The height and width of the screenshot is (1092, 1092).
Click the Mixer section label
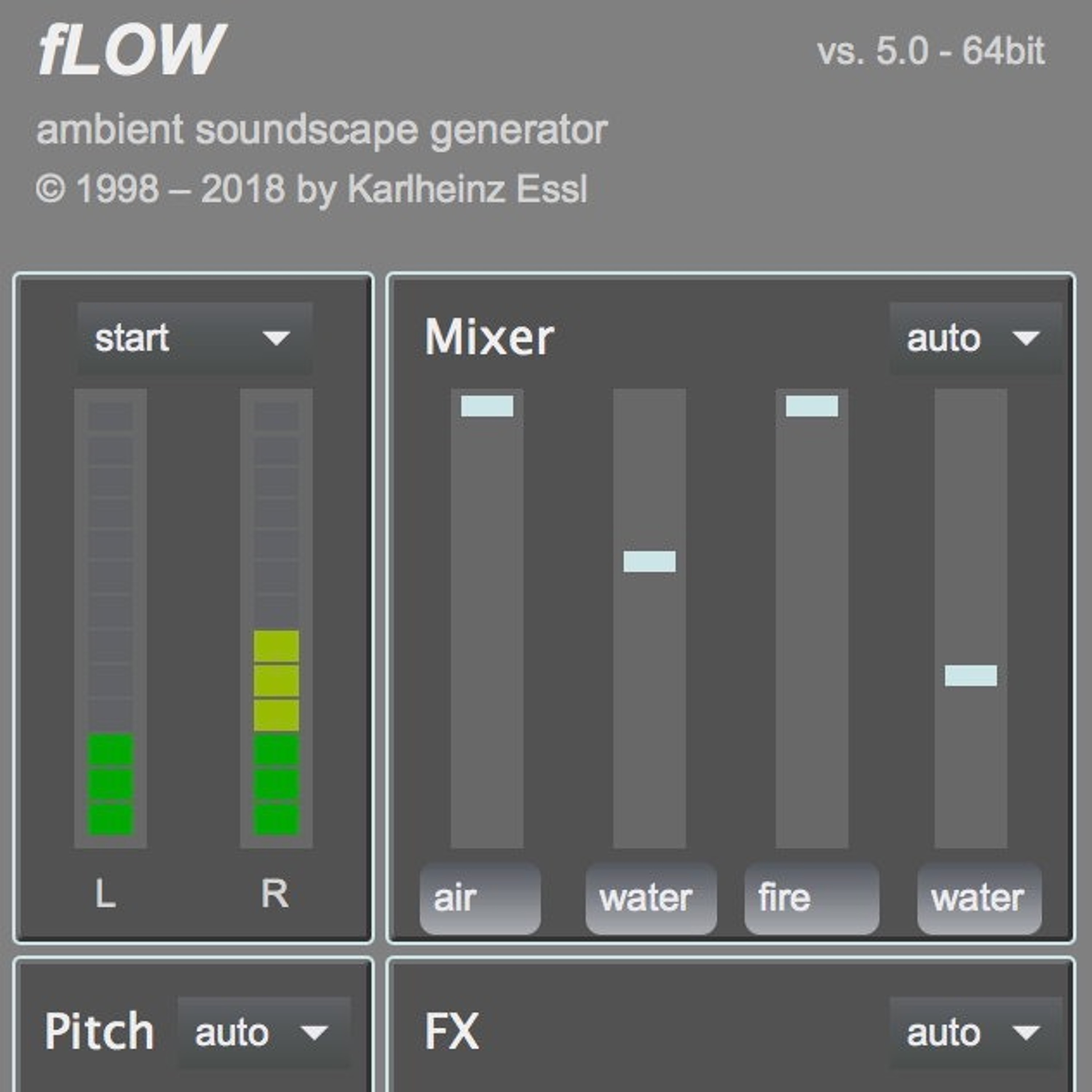(490, 337)
